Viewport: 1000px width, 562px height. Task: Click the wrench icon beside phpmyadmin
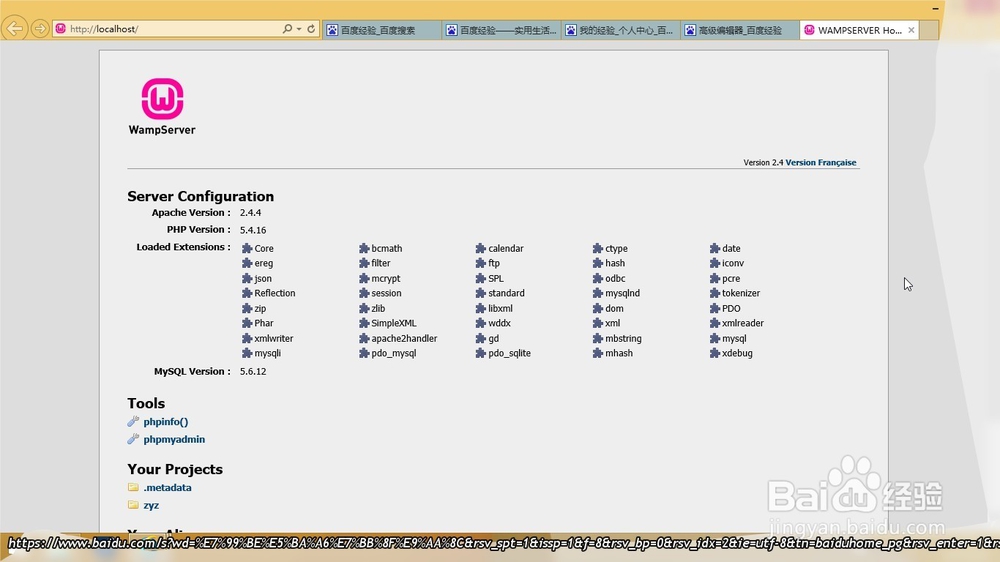click(x=133, y=439)
